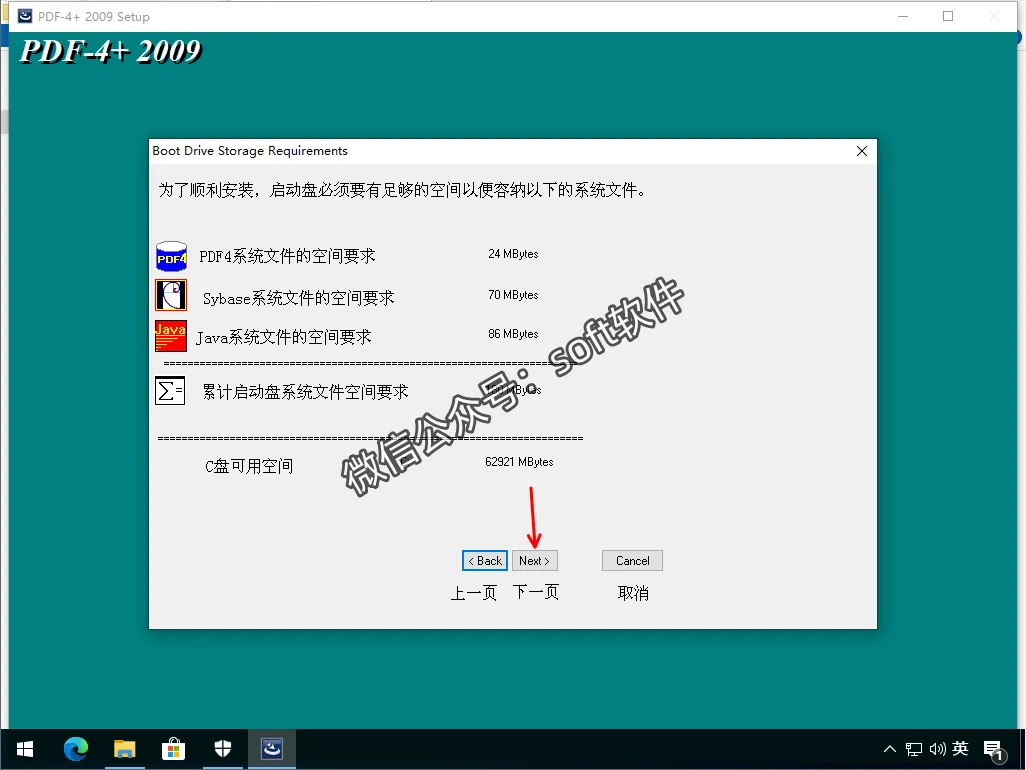
Task: Open the network status tray icon
Action: tap(913, 749)
